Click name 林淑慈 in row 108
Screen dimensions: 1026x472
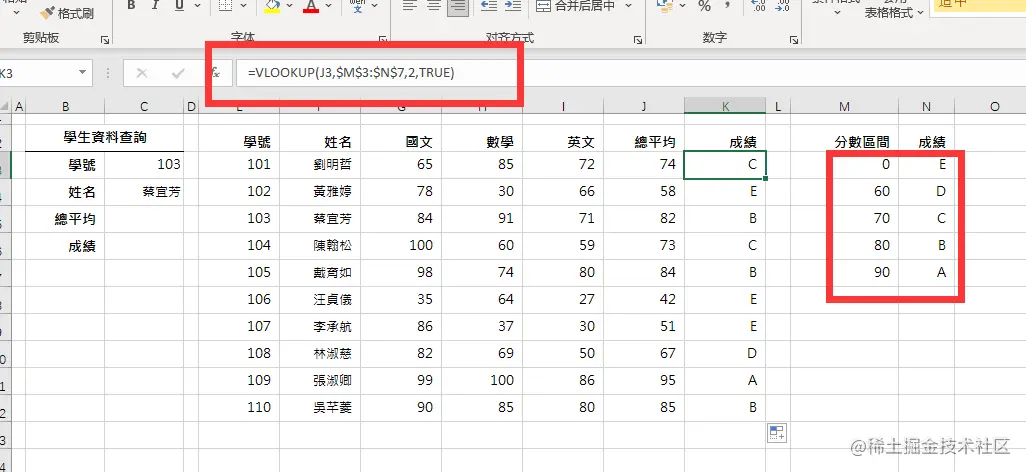(320, 353)
